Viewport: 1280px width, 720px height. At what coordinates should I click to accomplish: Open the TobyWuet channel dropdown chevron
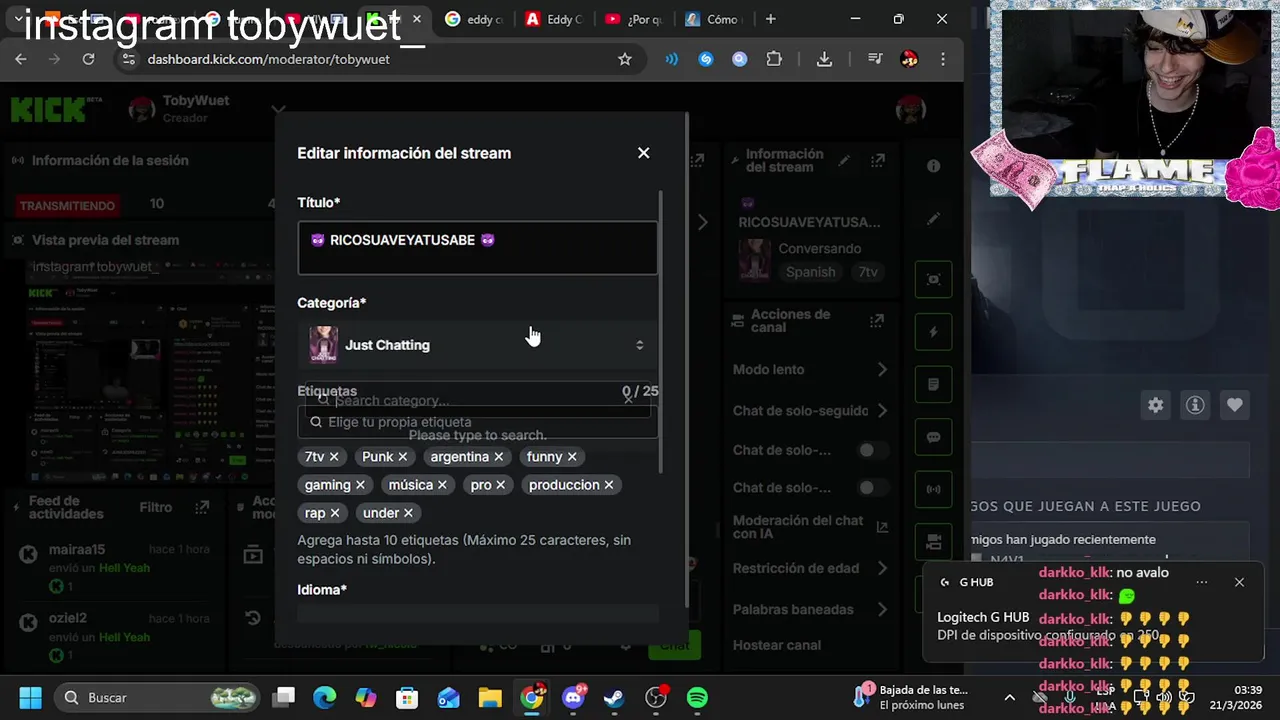click(278, 109)
